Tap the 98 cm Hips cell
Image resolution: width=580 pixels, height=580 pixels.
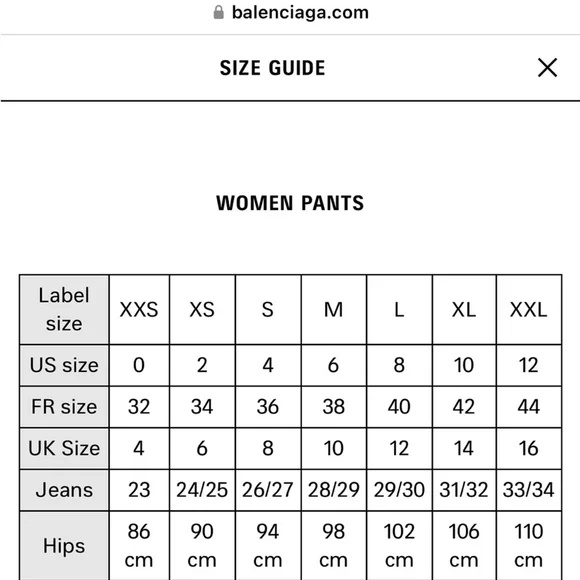(x=334, y=546)
